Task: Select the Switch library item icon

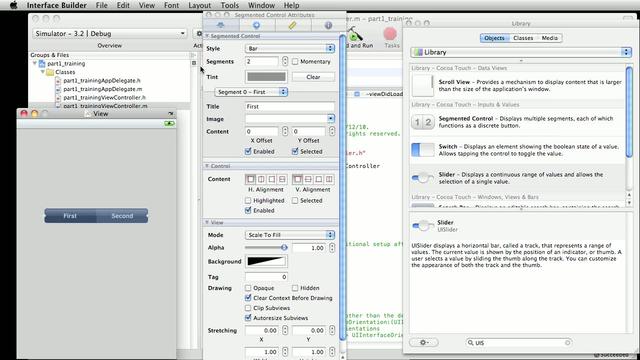Action: point(422,150)
